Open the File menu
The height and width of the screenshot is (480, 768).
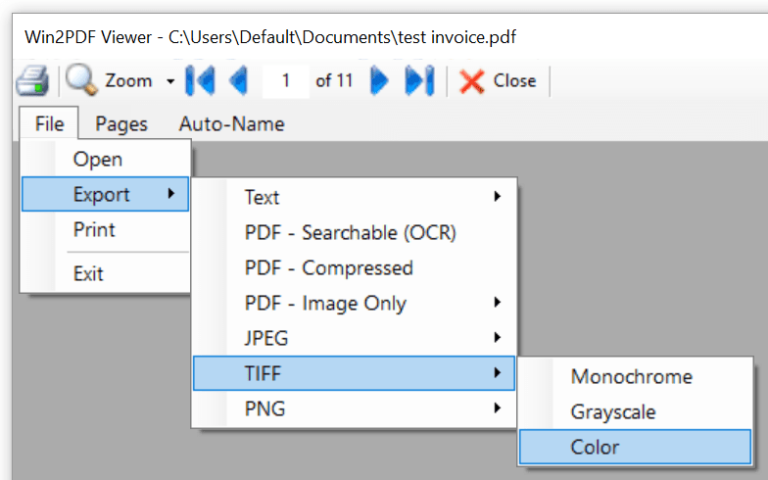tap(49, 123)
